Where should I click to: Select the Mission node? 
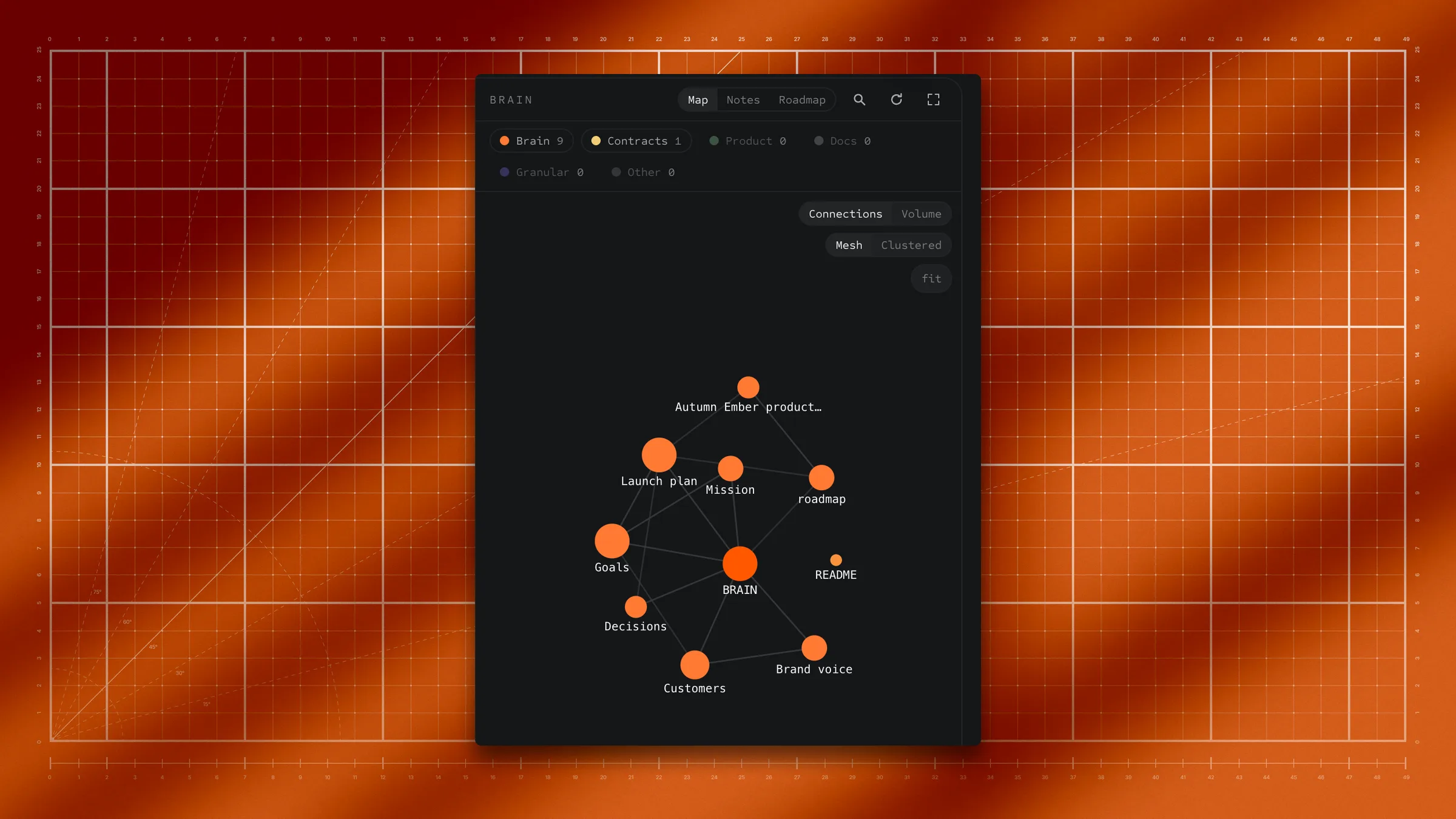pos(730,468)
